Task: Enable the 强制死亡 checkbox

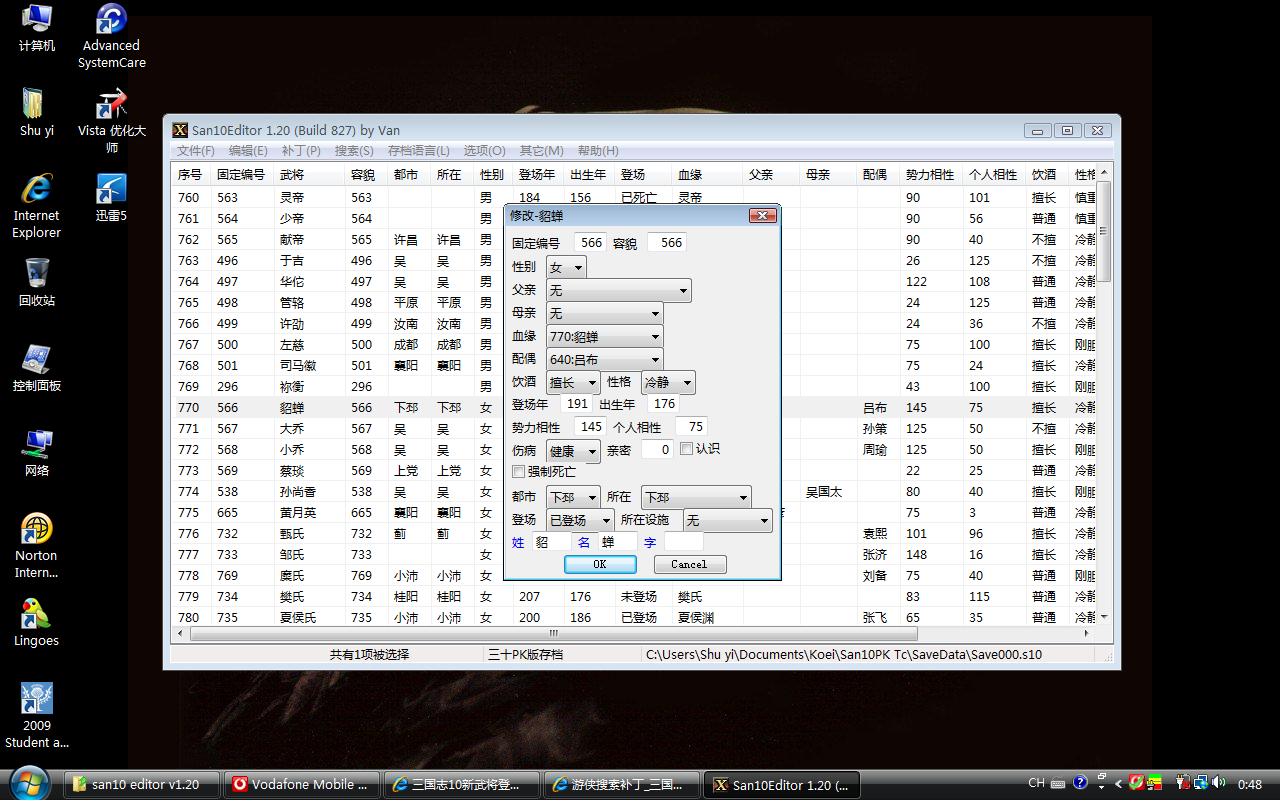Action: pos(519,471)
